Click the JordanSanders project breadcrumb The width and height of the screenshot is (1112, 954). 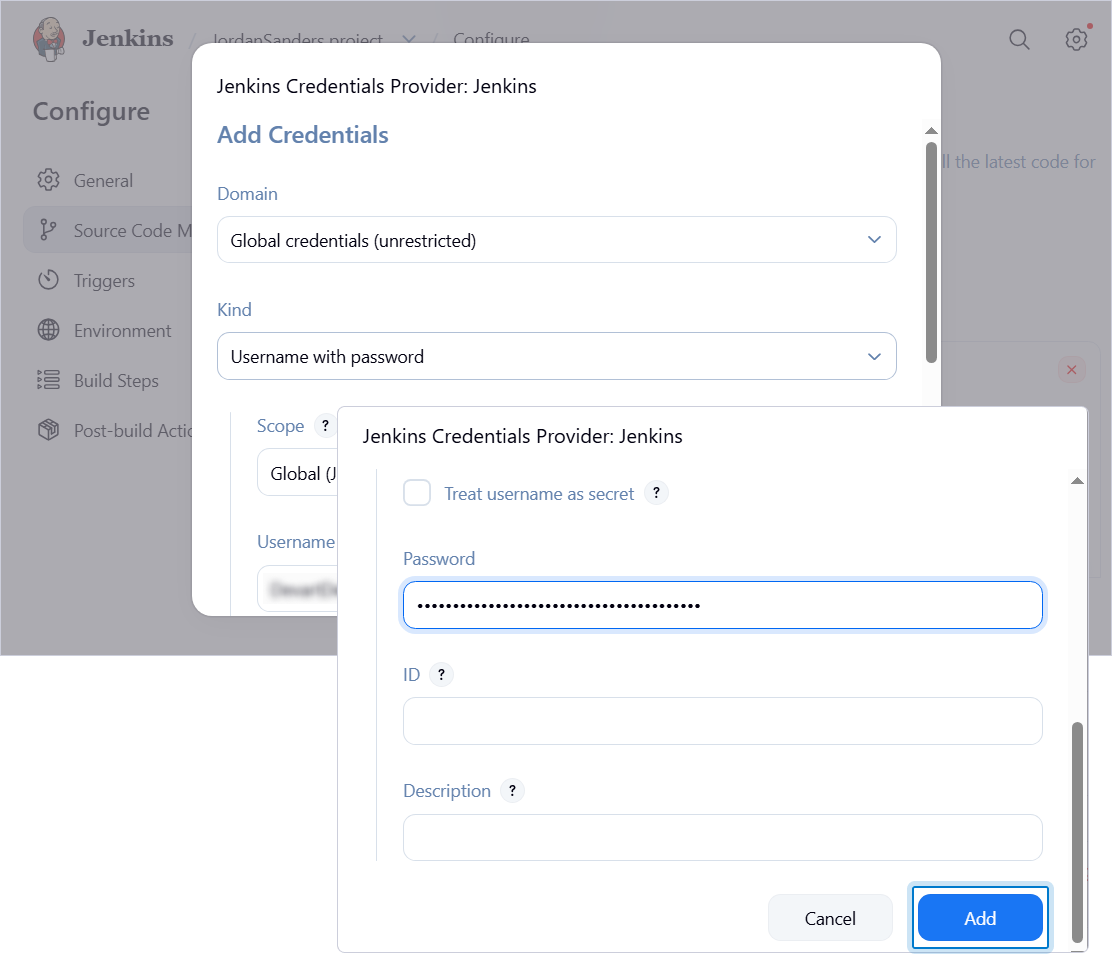coord(298,38)
